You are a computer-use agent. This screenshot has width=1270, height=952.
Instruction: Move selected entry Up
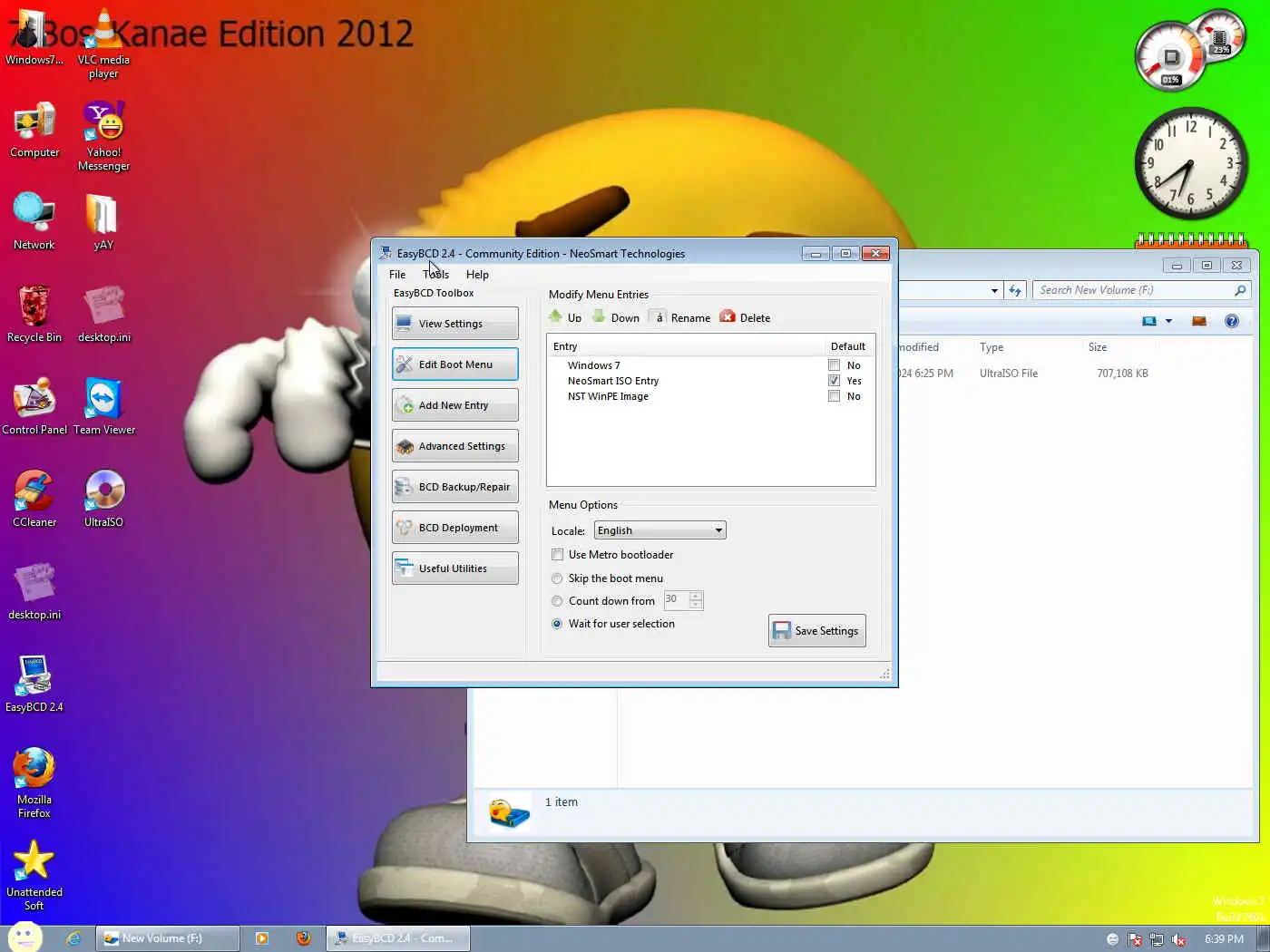[565, 317]
